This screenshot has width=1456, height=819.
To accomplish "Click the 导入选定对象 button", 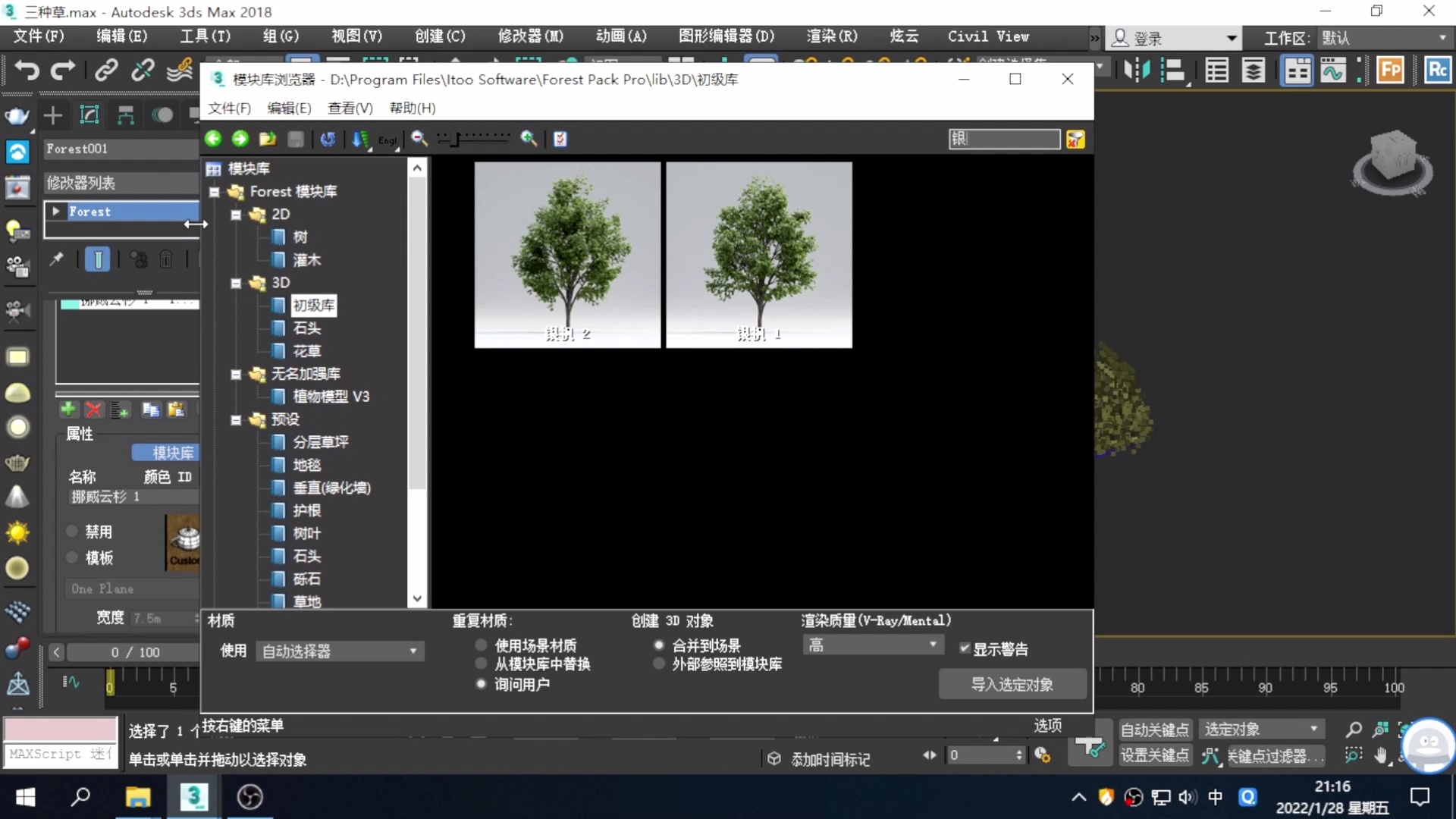I will tap(1012, 683).
